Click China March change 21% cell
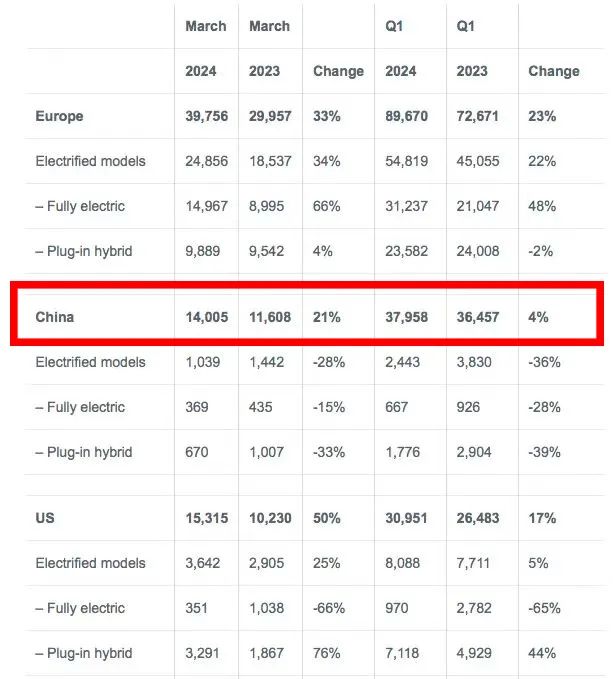Screen dimensions: 613x679 (327, 317)
